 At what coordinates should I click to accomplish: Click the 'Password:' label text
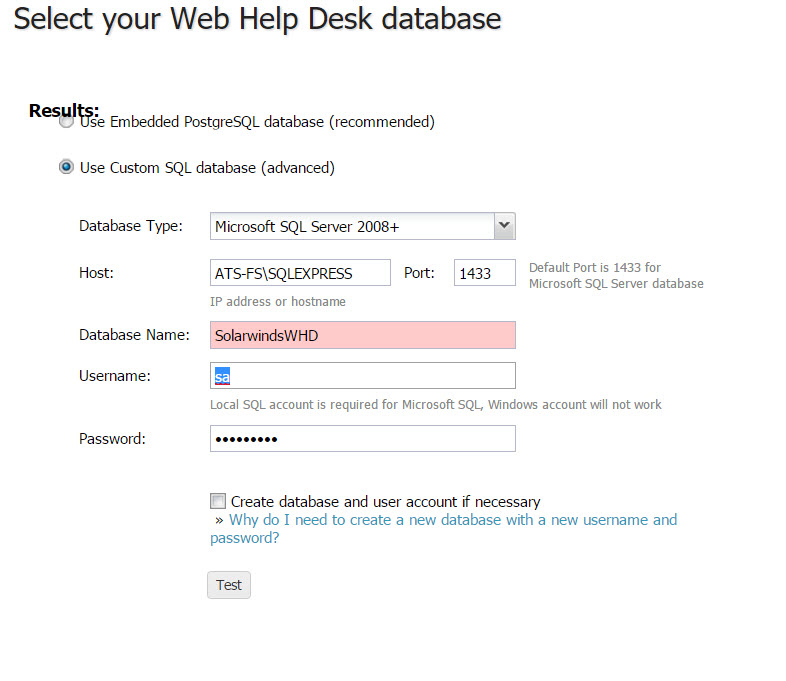point(112,438)
